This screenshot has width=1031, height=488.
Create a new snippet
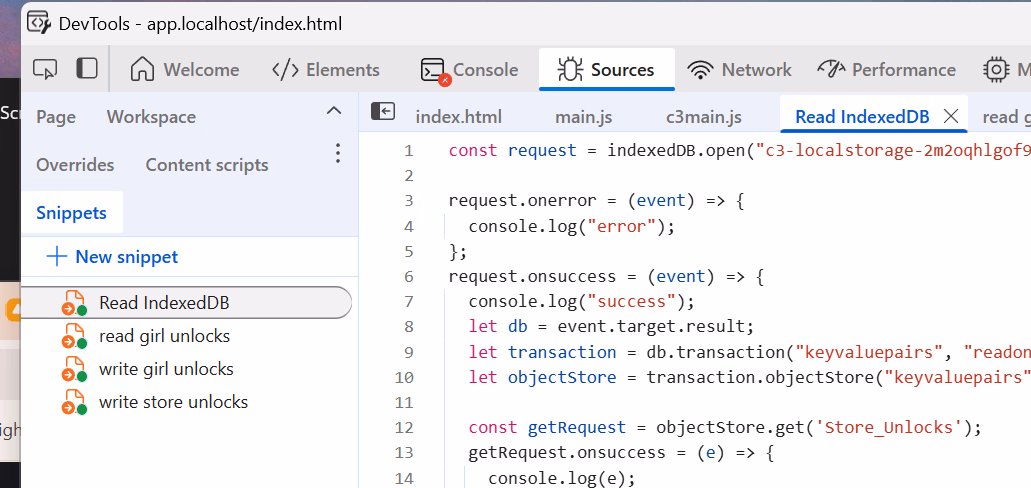point(112,257)
